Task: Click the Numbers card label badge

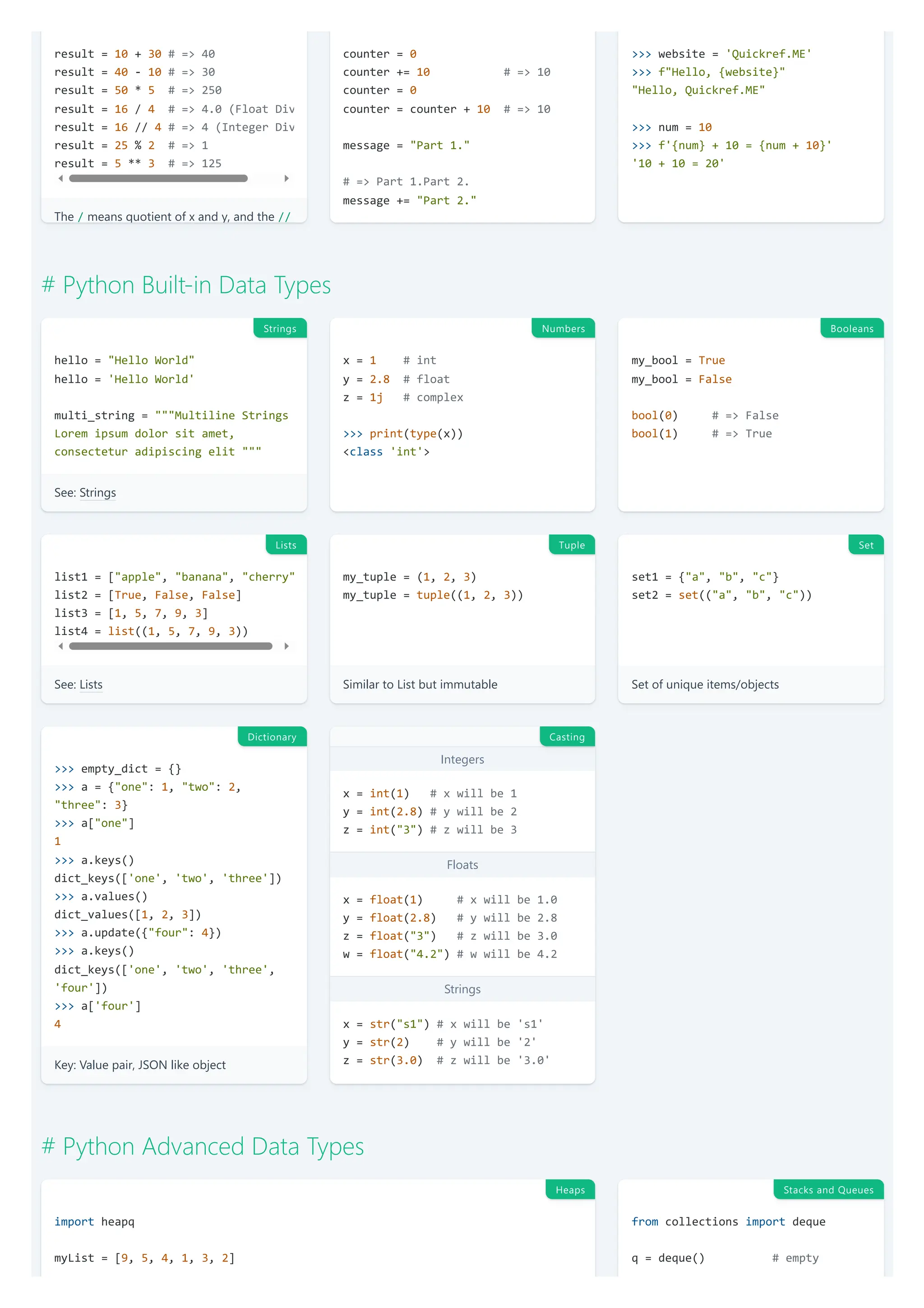Action: coord(563,329)
